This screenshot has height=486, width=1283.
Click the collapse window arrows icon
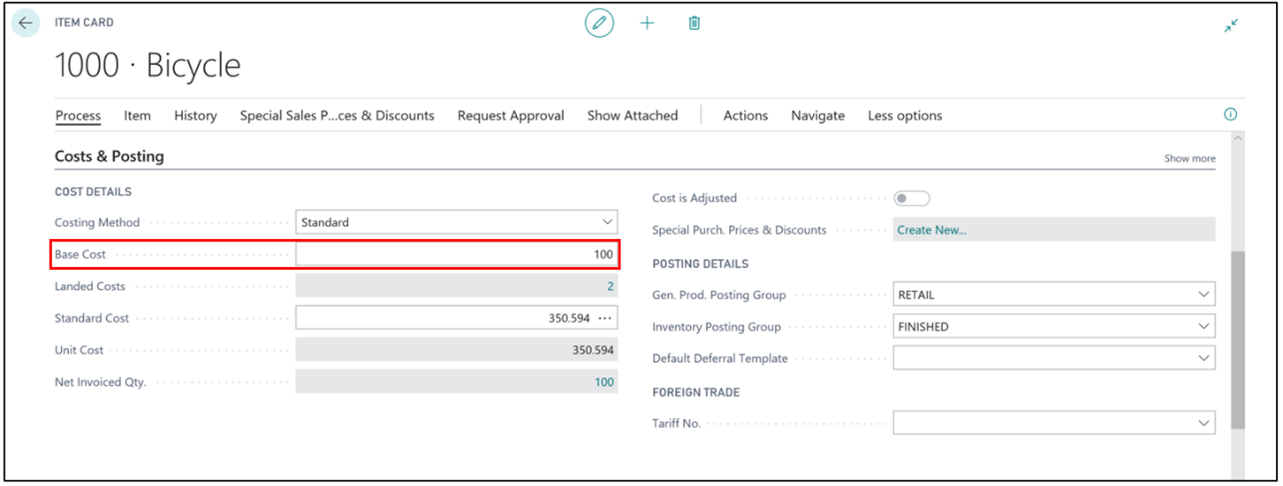tap(1231, 26)
